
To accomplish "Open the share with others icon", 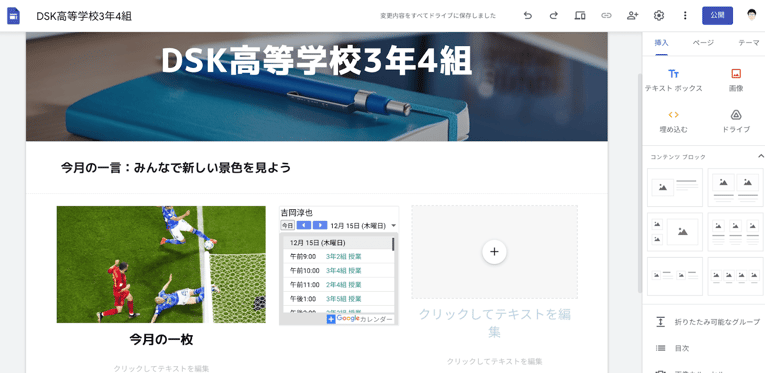I will 632,16.
